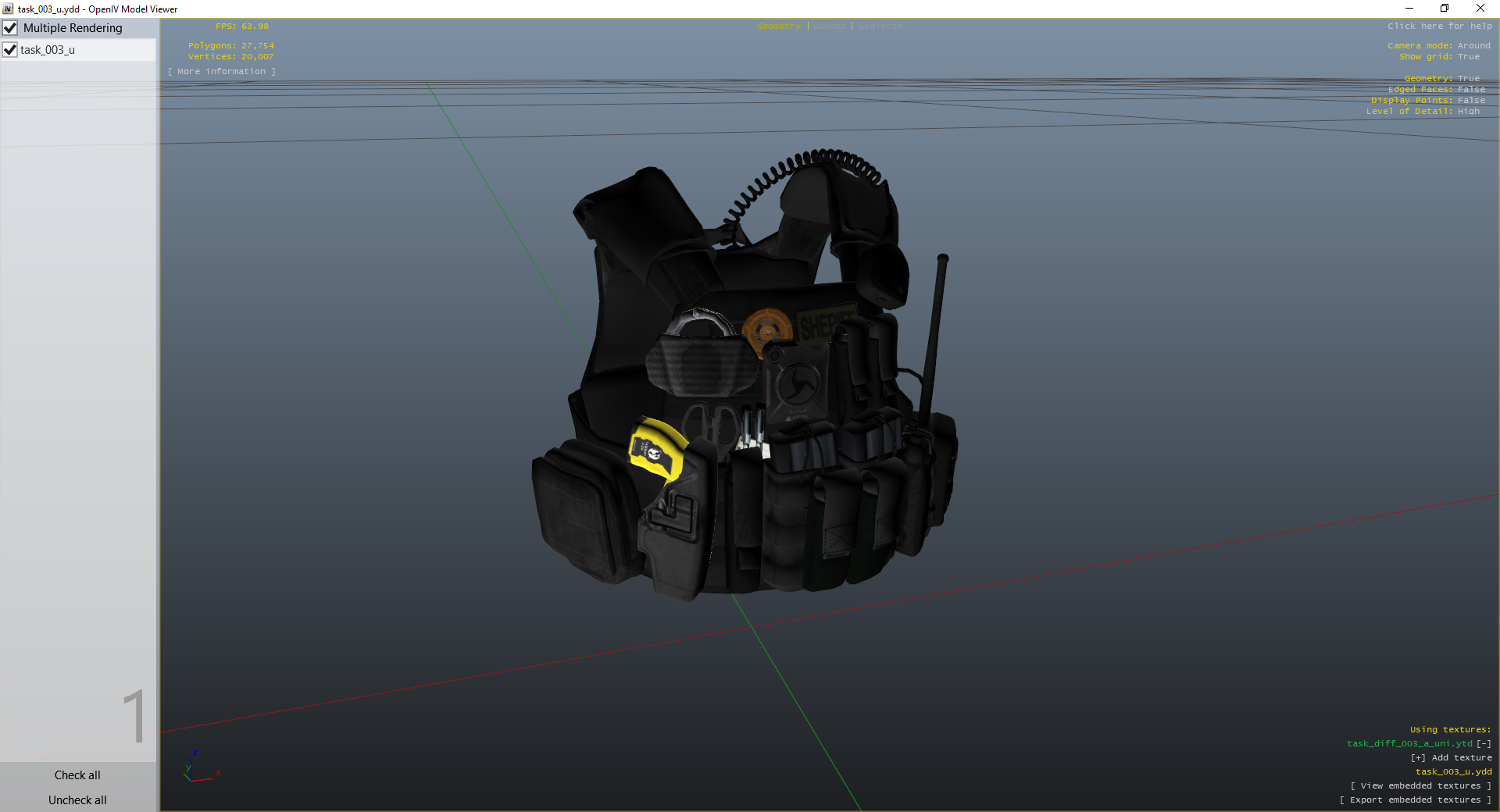The image size is (1500, 812).
Task: Click the tactical vest 3D model
Action: point(742,390)
